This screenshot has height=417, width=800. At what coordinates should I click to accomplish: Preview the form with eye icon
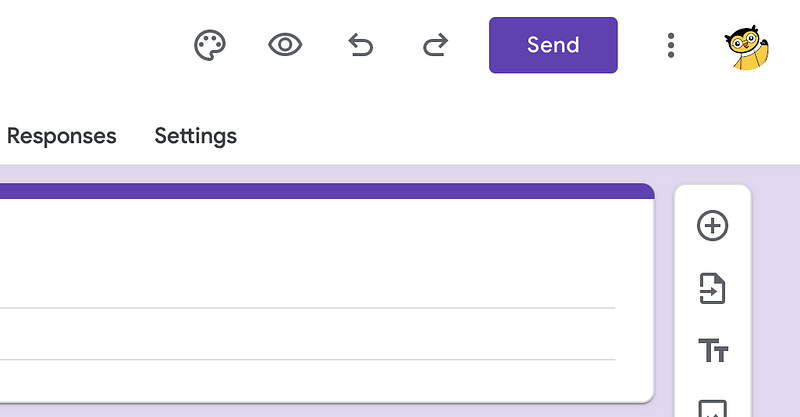[x=285, y=45]
